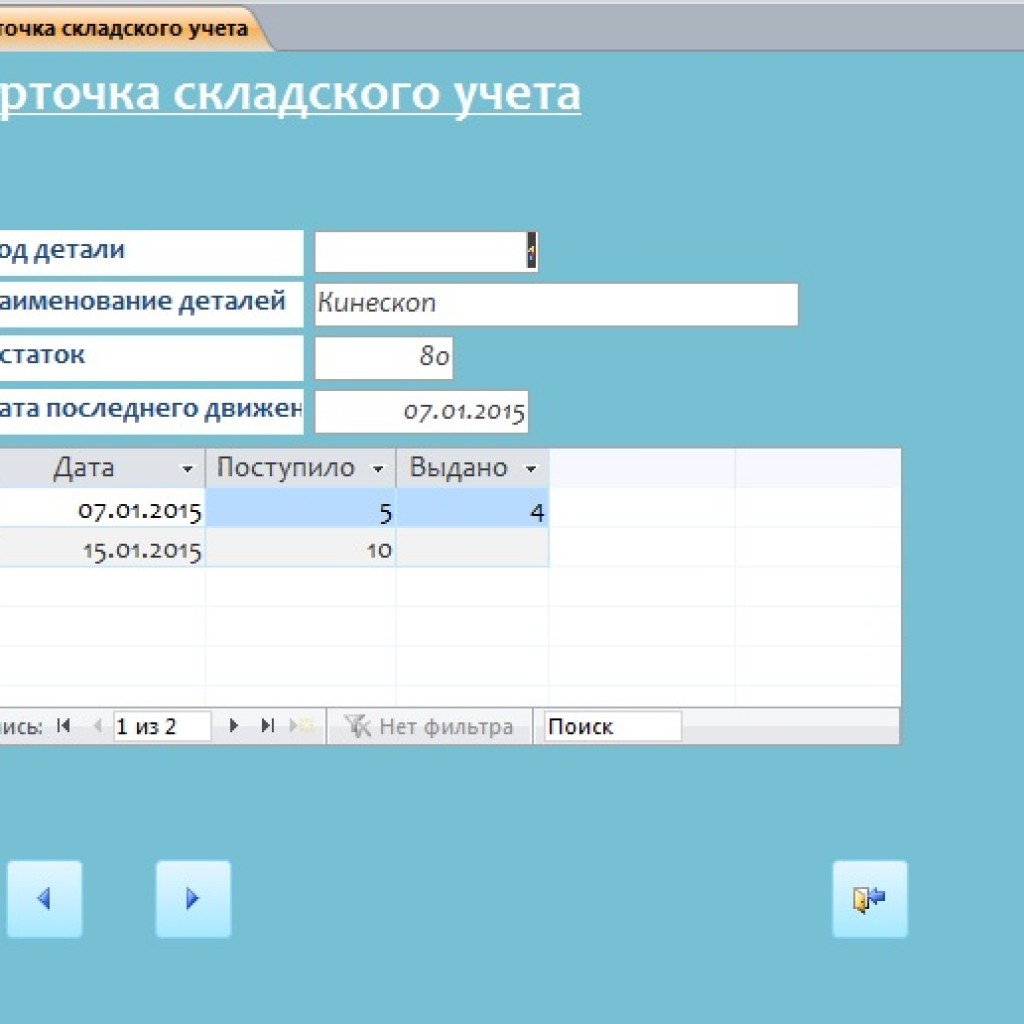Click the 'Поиск' search box
The width and height of the screenshot is (1024, 1024).
[612, 727]
